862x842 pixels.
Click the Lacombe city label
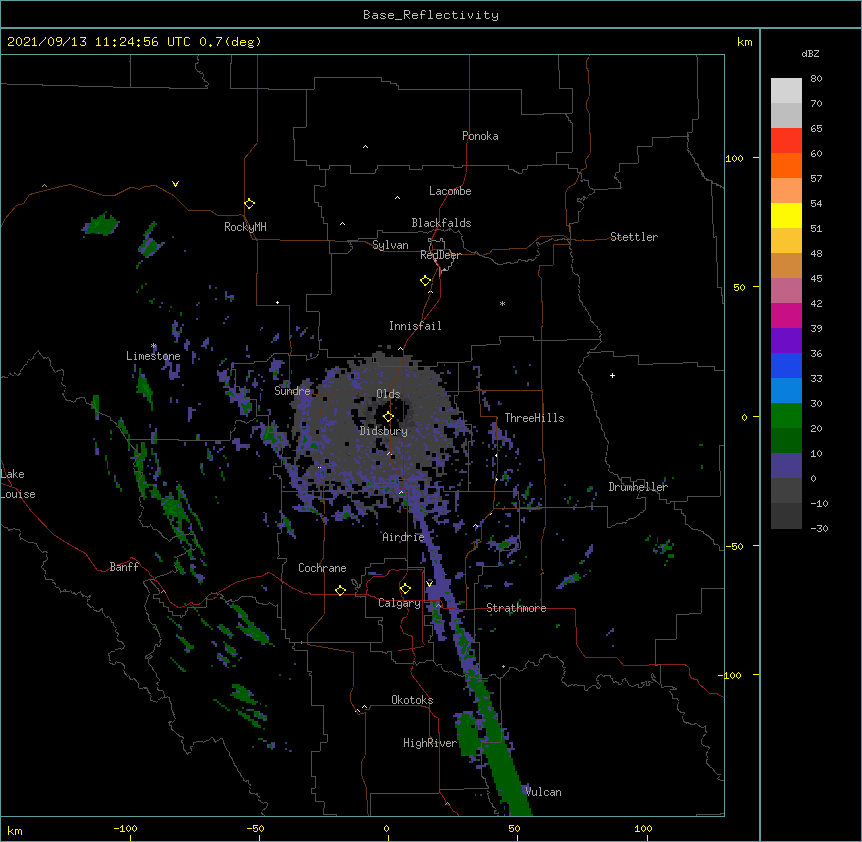coord(450,191)
